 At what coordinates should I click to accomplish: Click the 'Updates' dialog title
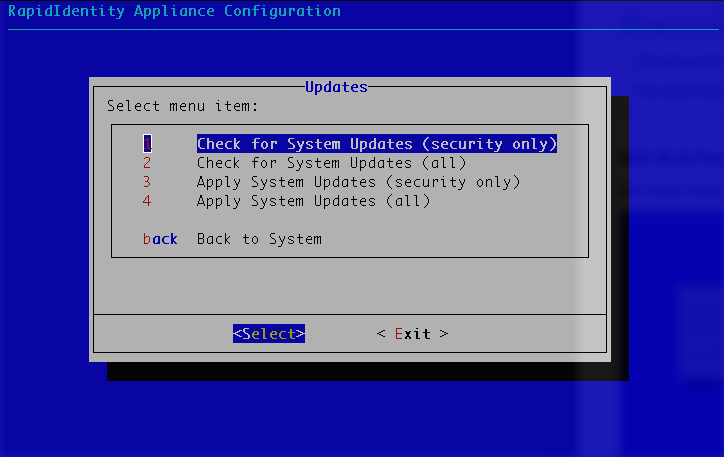(x=336, y=87)
